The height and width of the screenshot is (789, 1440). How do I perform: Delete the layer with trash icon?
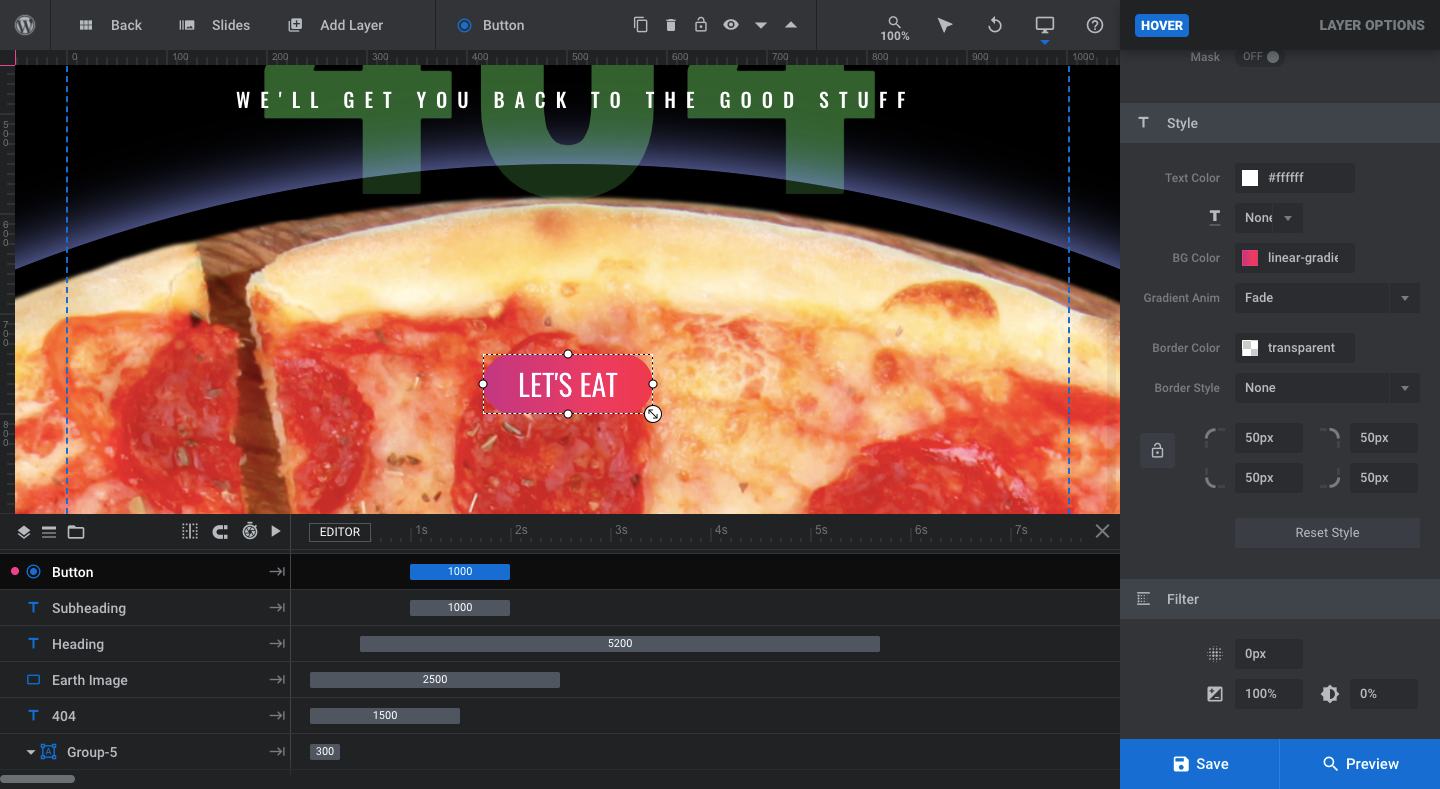pos(671,25)
